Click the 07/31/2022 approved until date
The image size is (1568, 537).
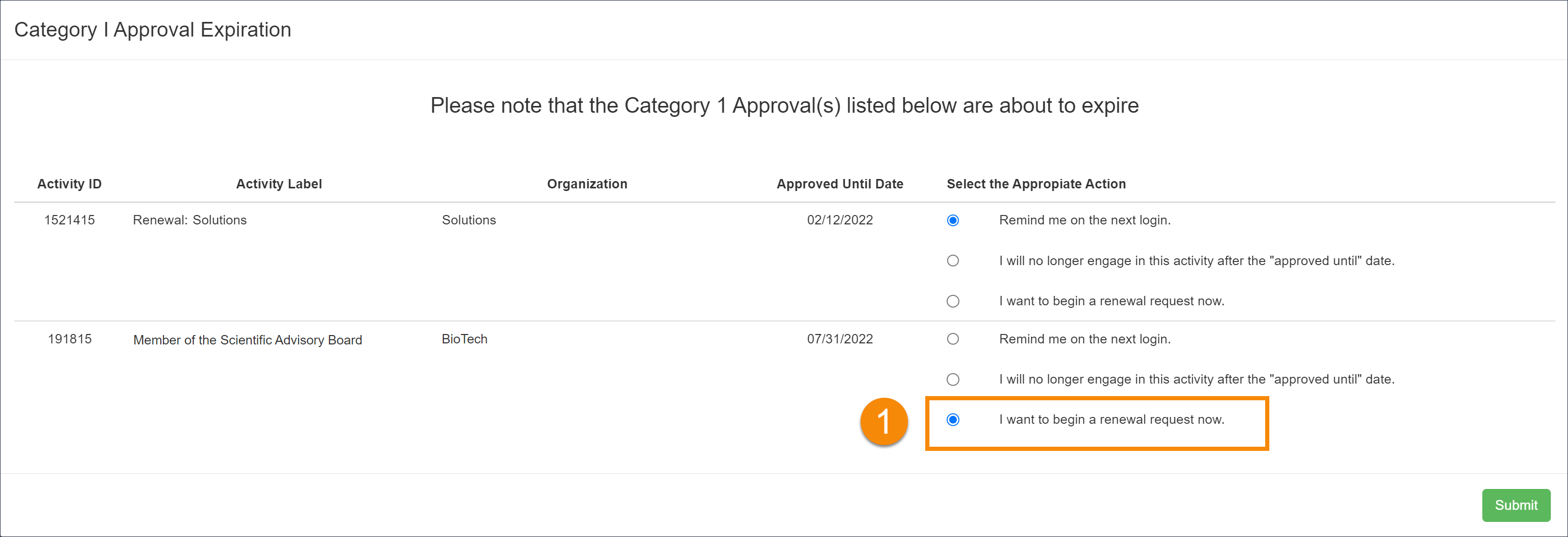click(840, 339)
